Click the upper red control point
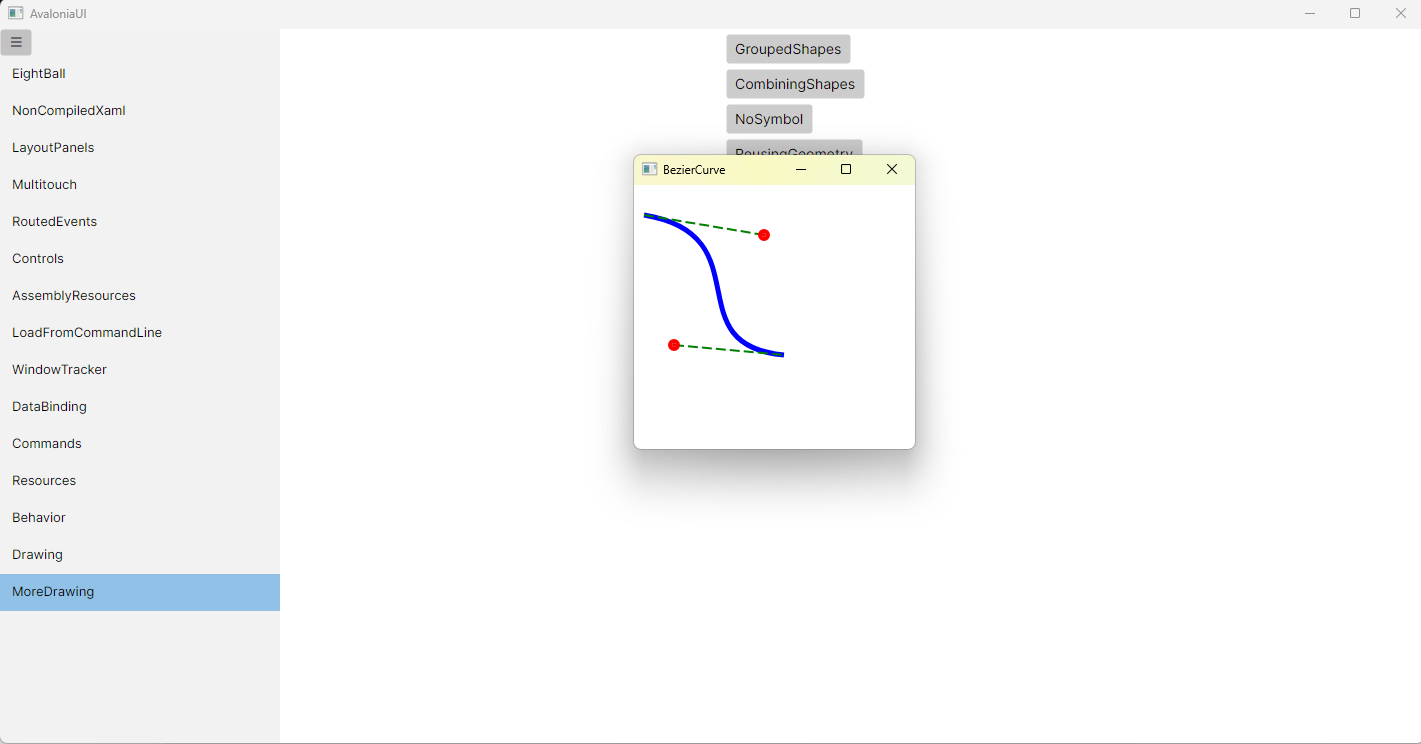1421x744 pixels. (764, 235)
